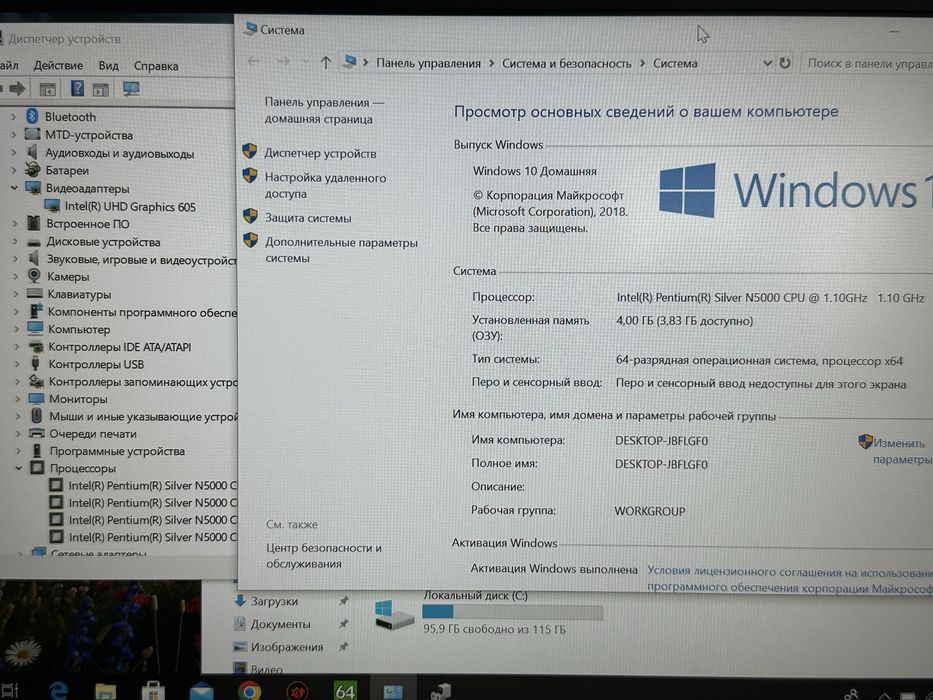
Task: Select Изображения in the Explorer quick access
Action: click(287, 647)
